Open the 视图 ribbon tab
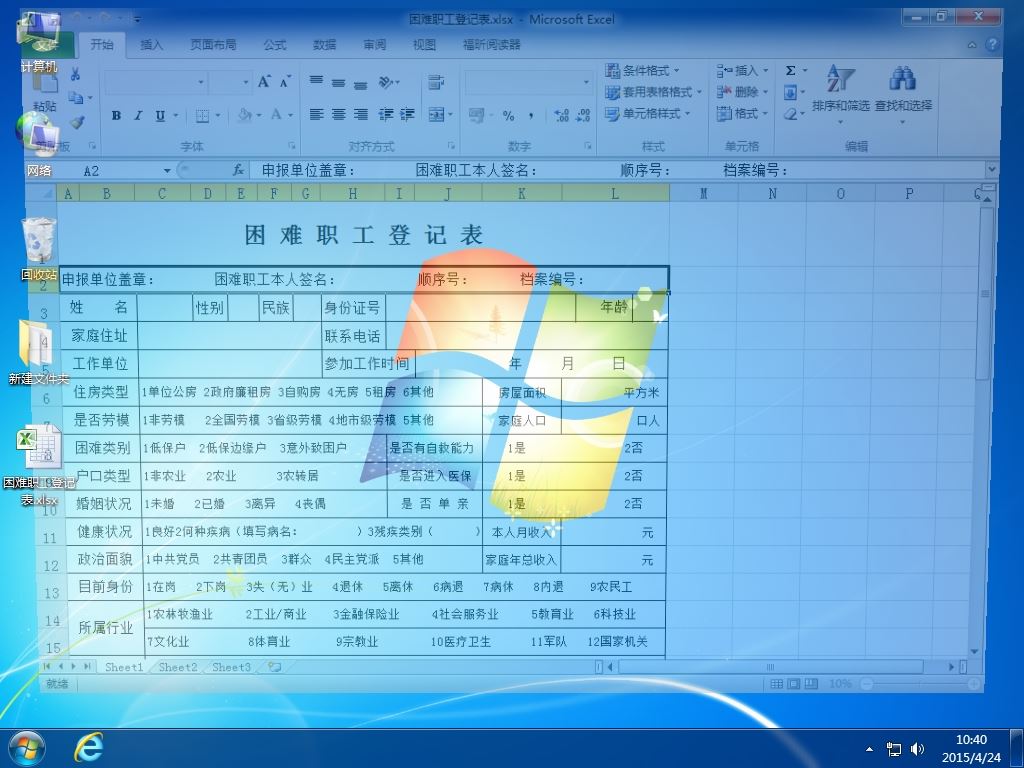This screenshot has width=1024, height=768. coord(424,44)
